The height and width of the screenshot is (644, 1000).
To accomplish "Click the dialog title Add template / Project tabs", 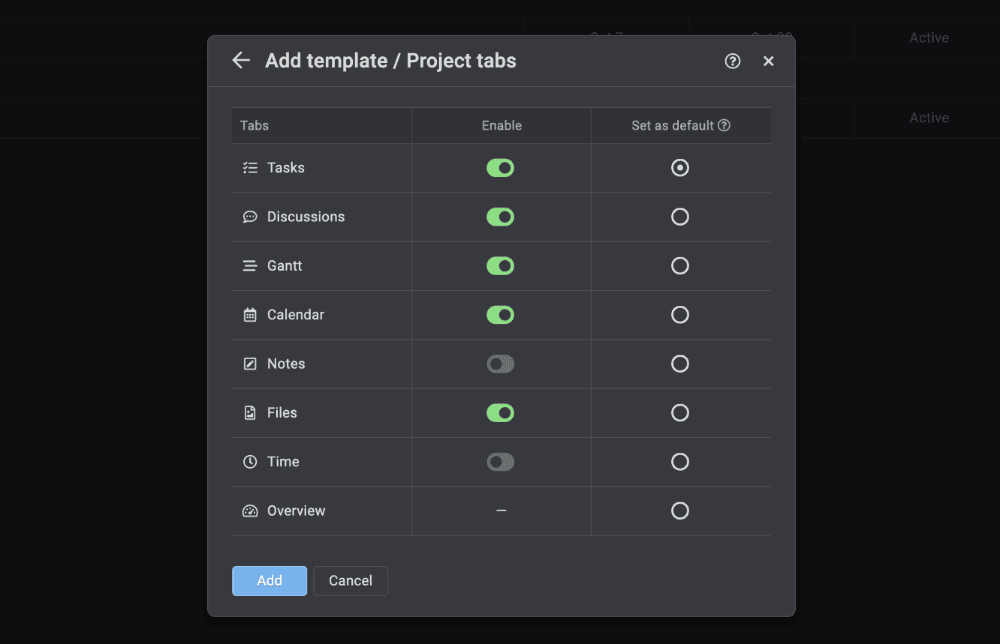I will (390, 61).
